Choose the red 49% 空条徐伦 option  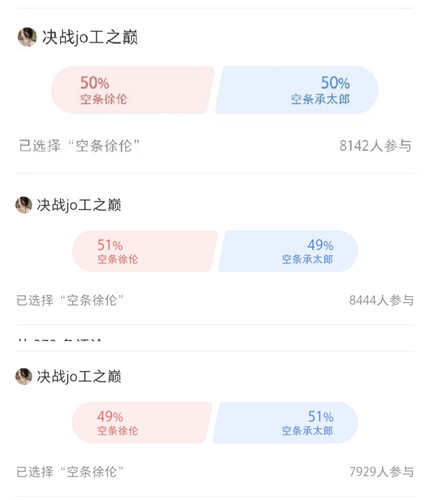coord(142,422)
